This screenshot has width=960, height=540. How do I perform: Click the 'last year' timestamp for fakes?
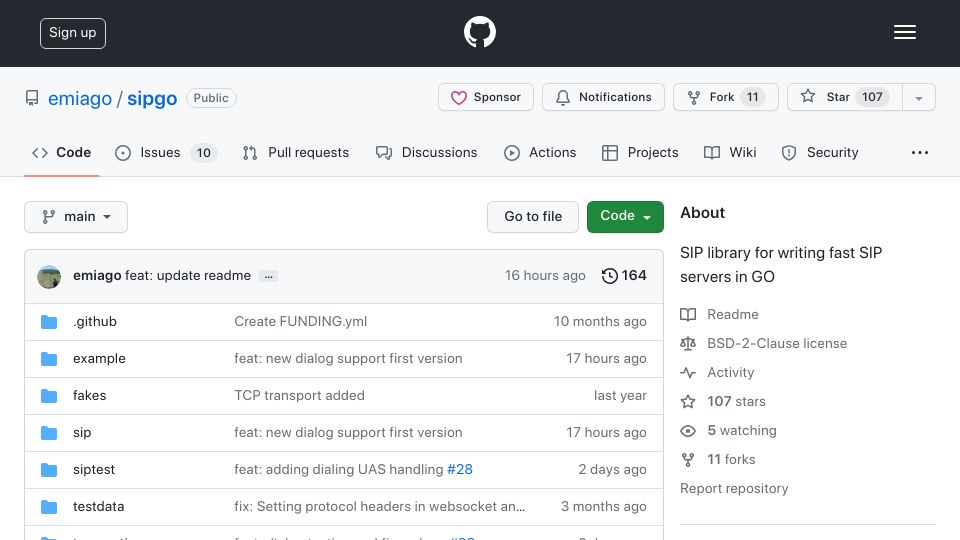coord(620,396)
